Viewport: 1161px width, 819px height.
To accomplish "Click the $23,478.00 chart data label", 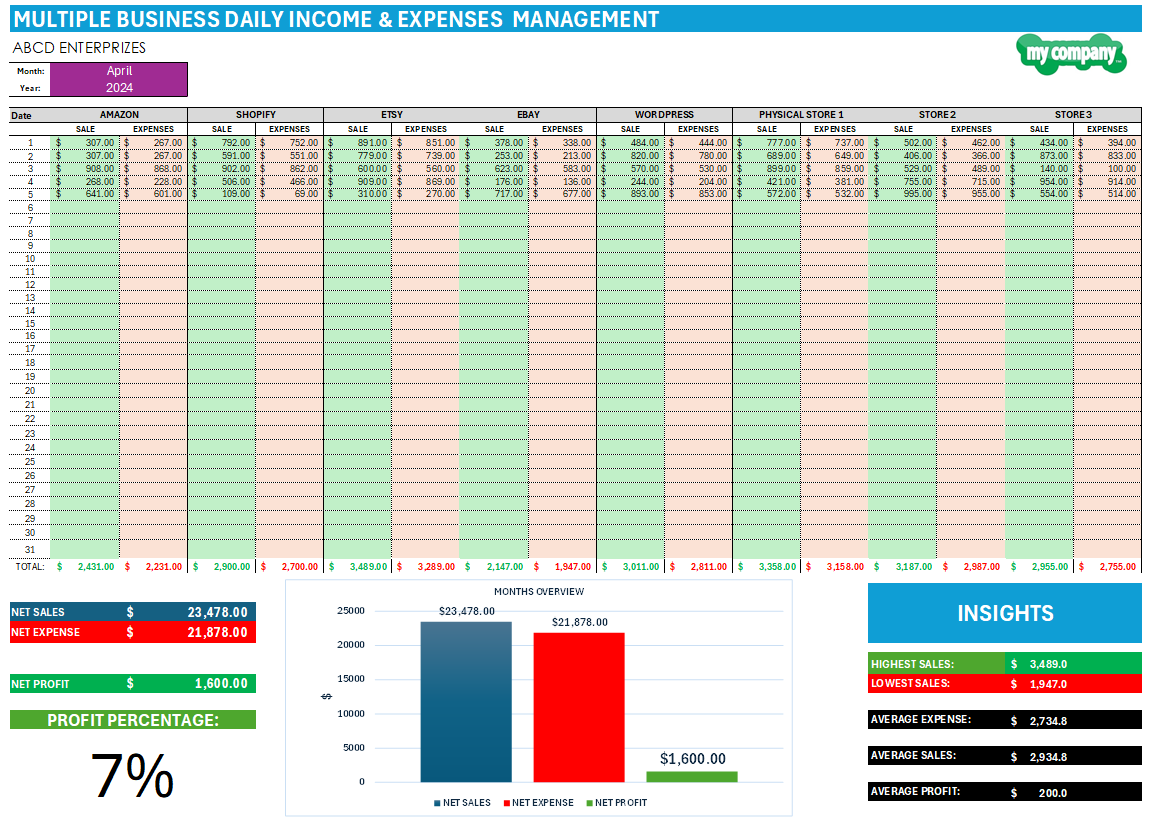I will (x=466, y=612).
